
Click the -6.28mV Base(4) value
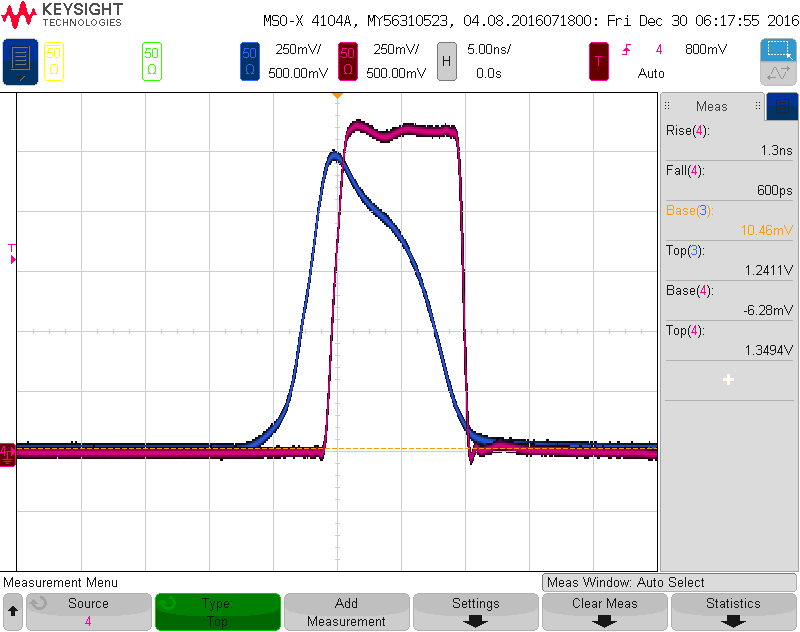768,310
